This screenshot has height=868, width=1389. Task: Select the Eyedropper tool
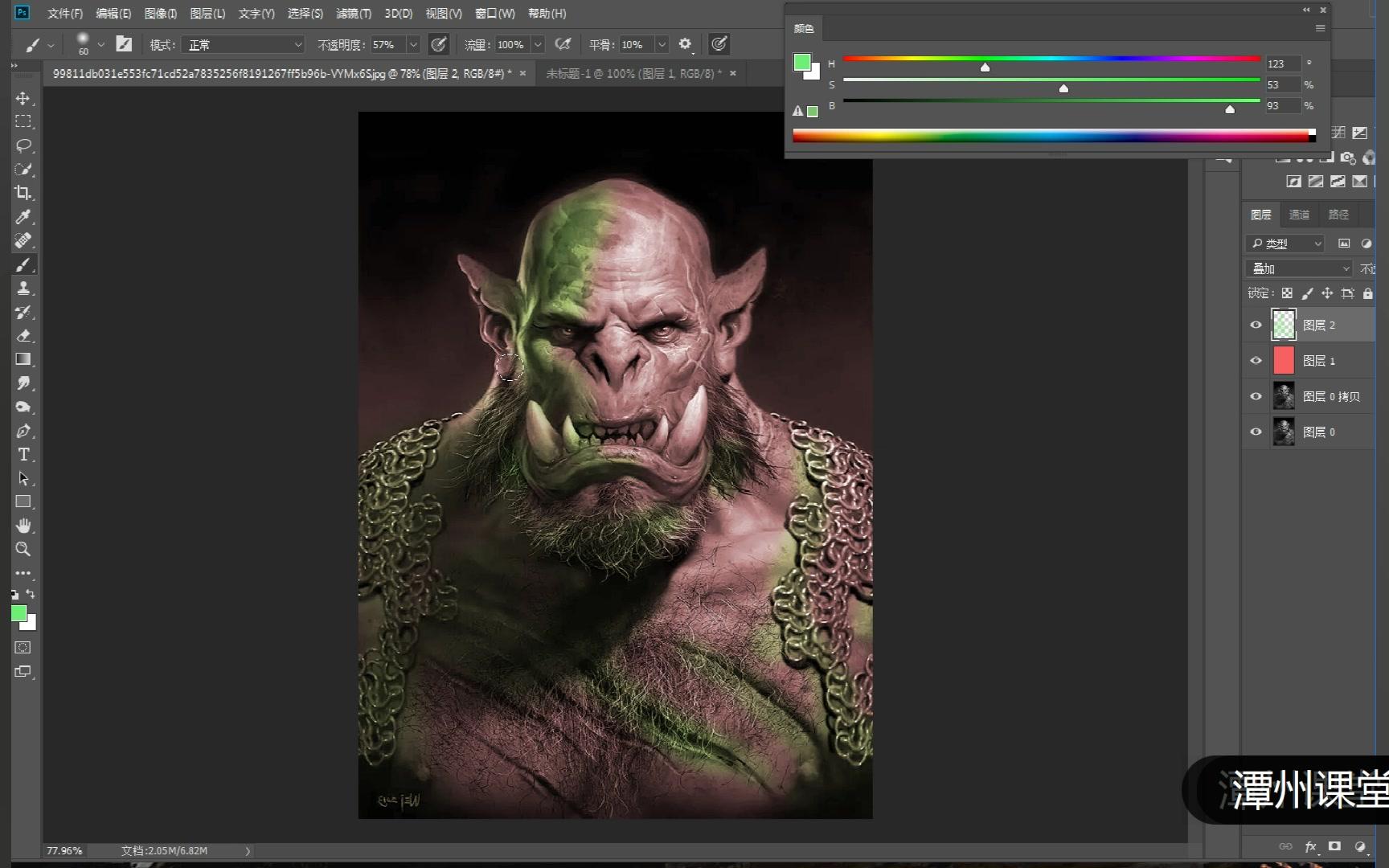pos(23,217)
